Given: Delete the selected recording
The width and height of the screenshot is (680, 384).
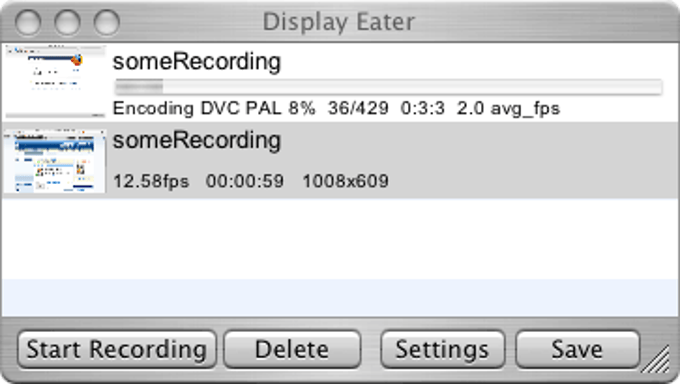Looking at the screenshot, I should 292,350.
